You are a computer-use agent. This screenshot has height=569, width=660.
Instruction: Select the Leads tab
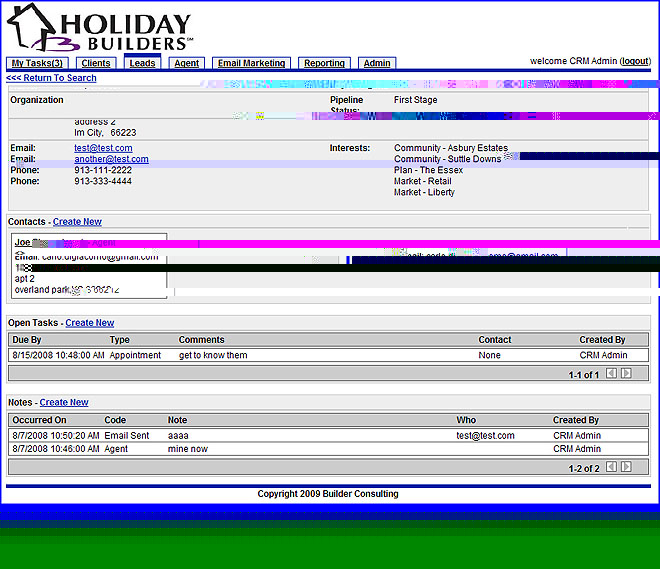pos(142,62)
